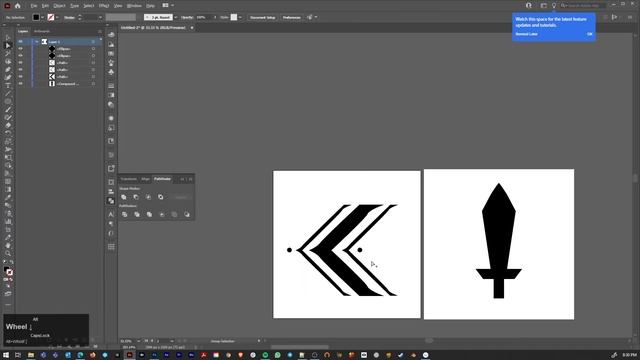Open the Stroke color dropdown arrow
The image size is (640, 360).
pyautogui.click(x=57, y=18)
